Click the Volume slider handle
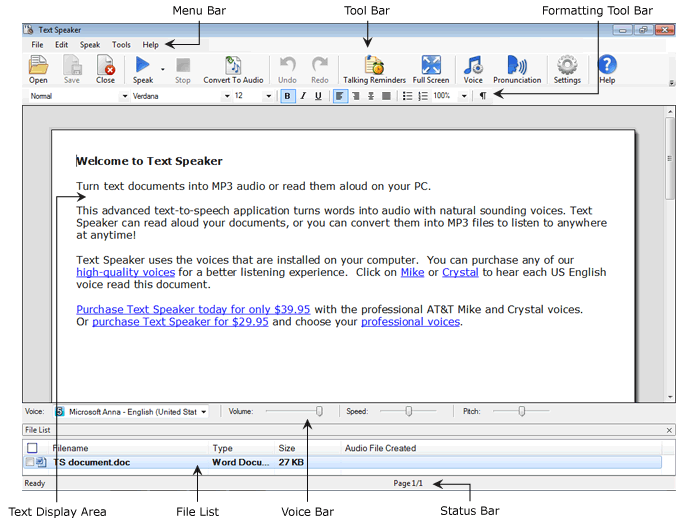 (x=320, y=410)
